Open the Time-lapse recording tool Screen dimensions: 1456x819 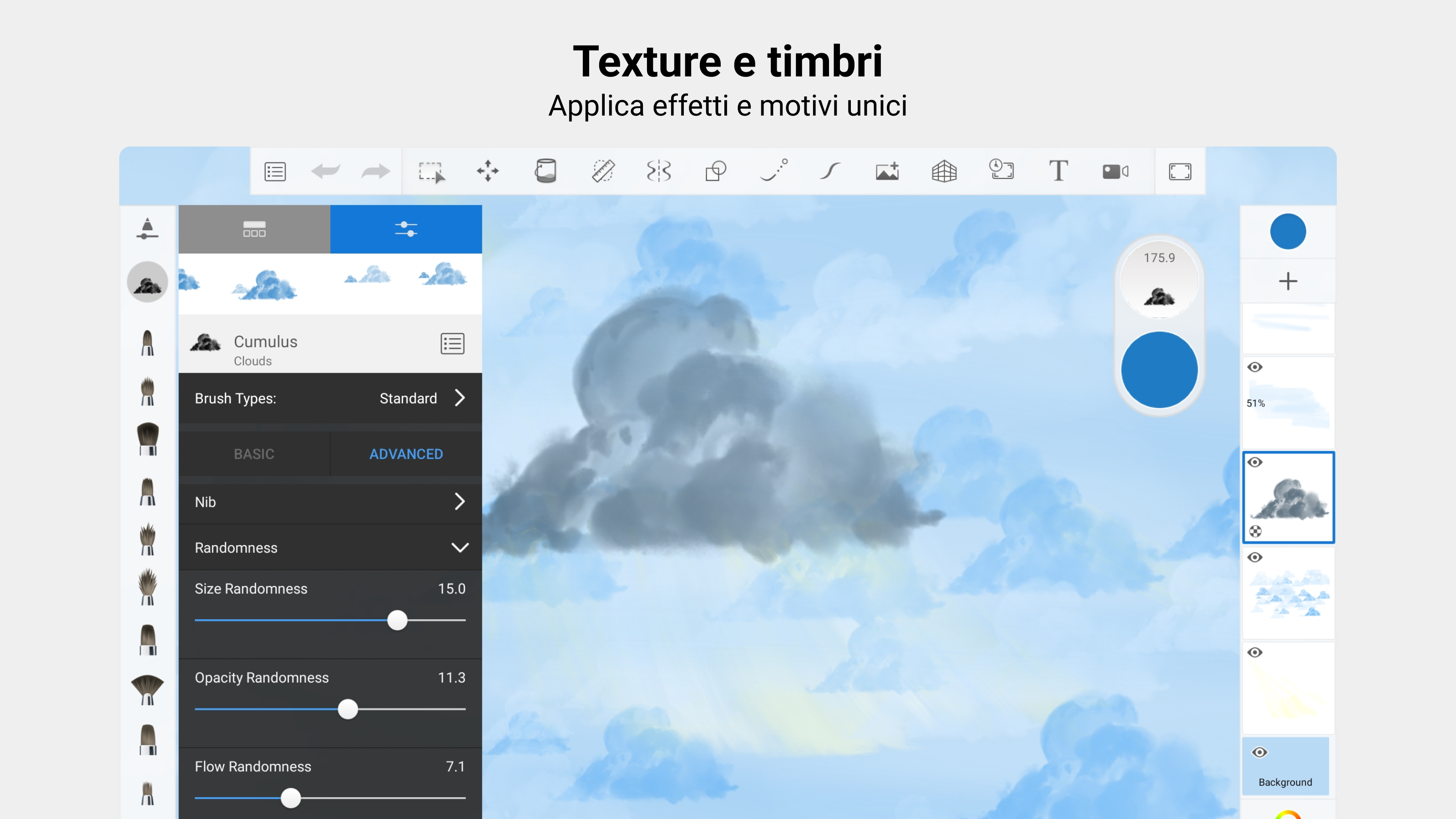pyautogui.click(x=1001, y=170)
